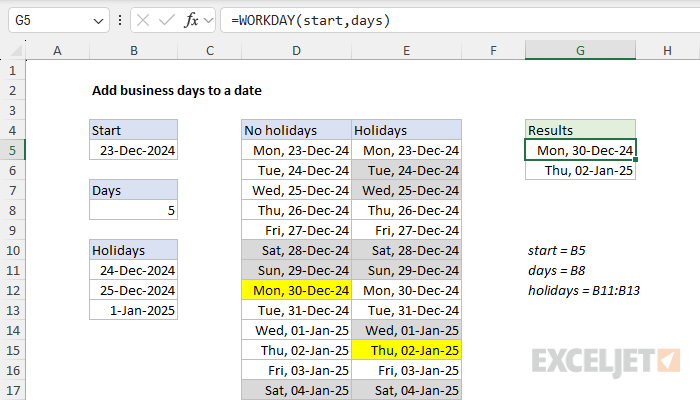Expand the dropdown arrow beside fx
Viewport: 700px width, 400px height.
tap(208, 21)
